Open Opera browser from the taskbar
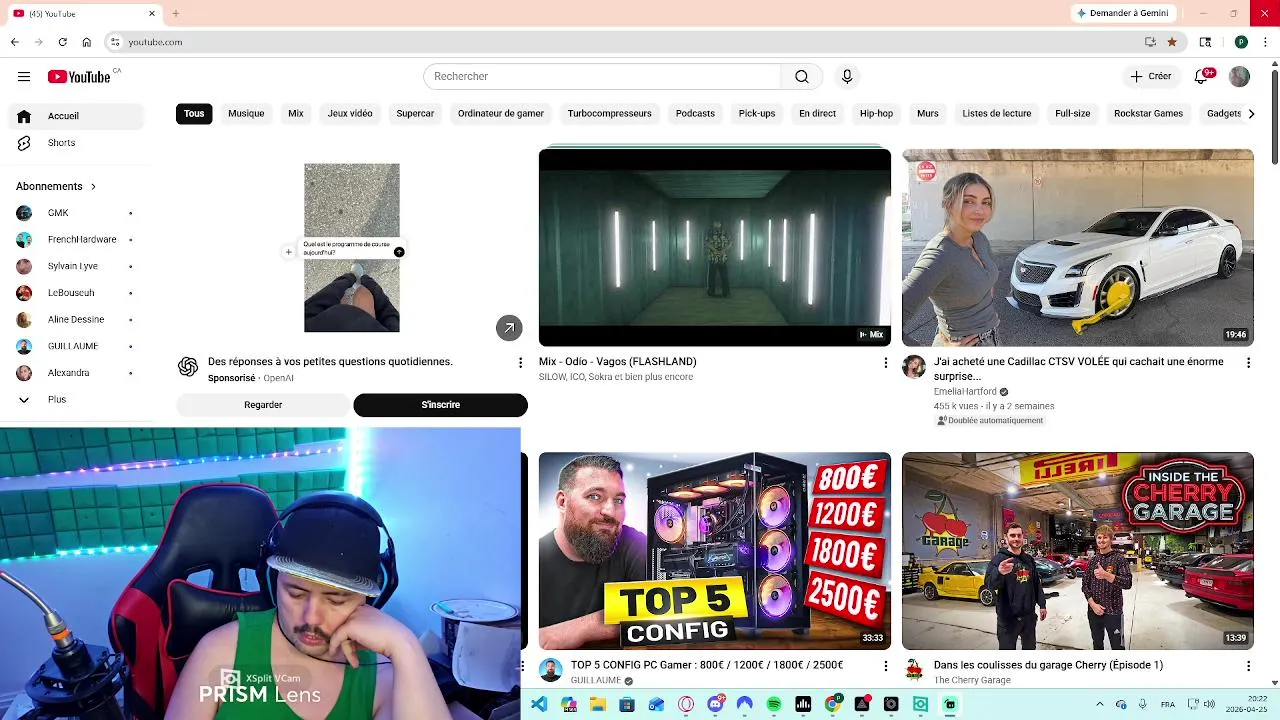The height and width of the screenshot is (720, 1280). [x=686, y=704]
